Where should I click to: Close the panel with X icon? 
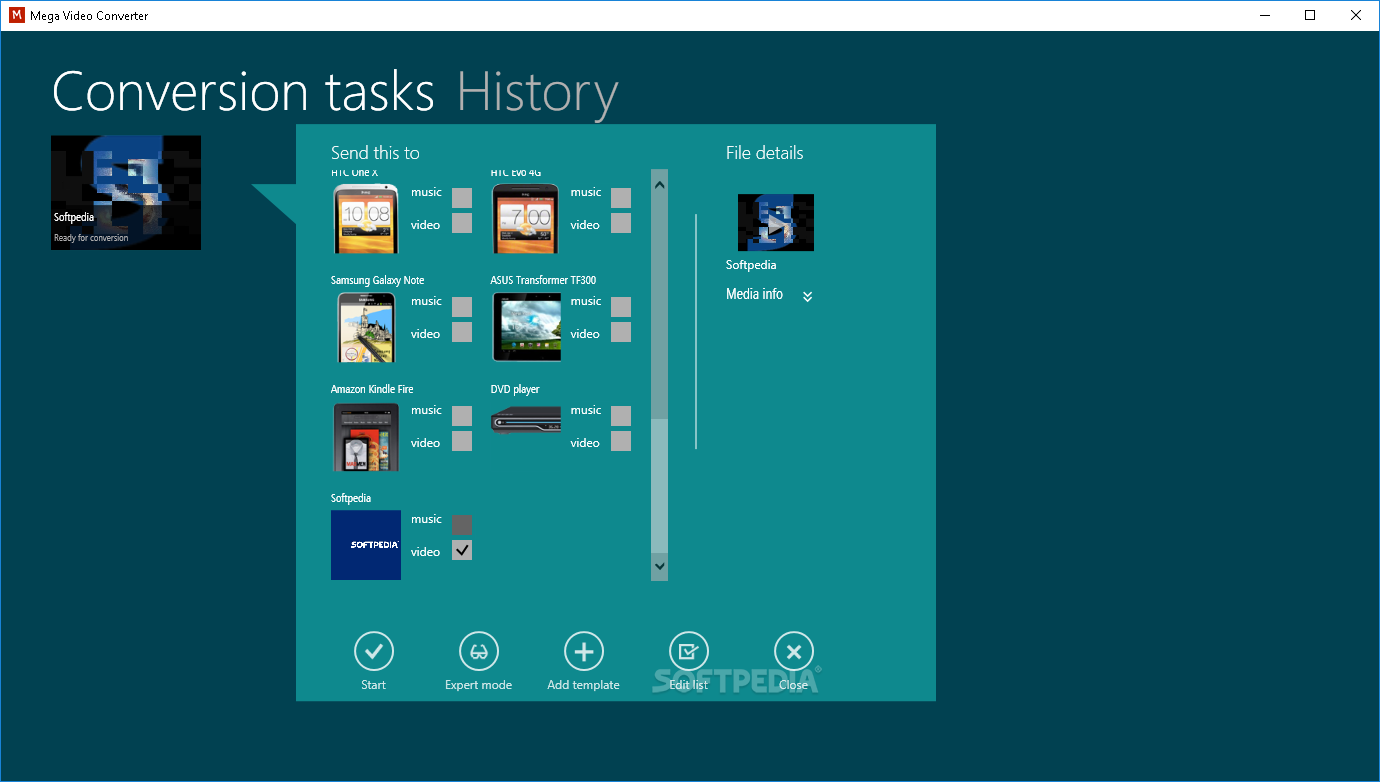(794, 652)
